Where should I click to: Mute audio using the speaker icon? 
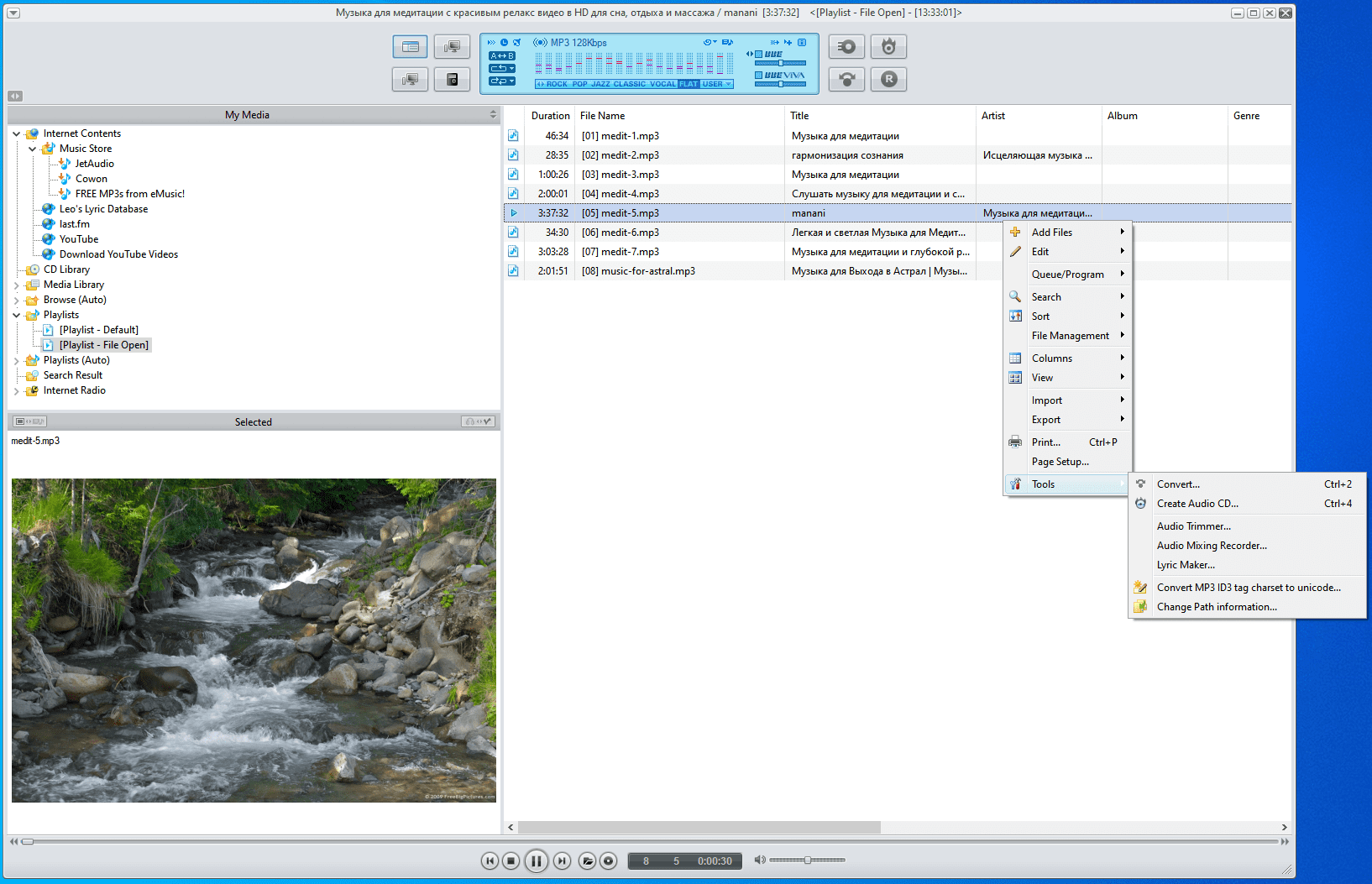click(759, 860)
